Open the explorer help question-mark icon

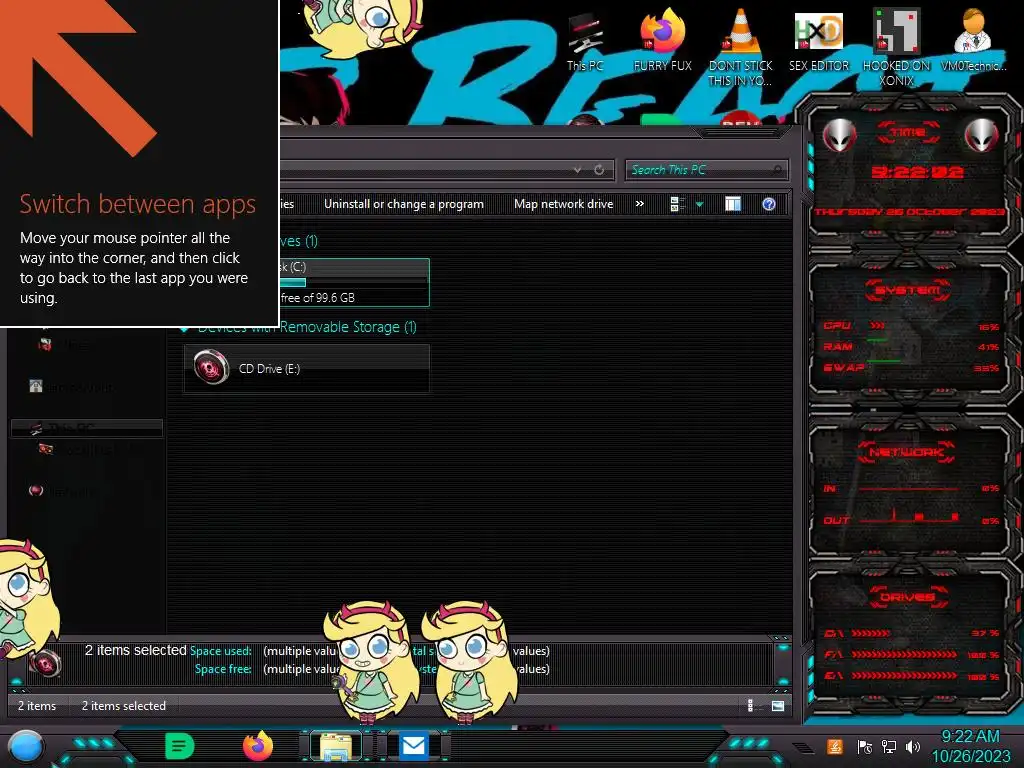point(769,204)
